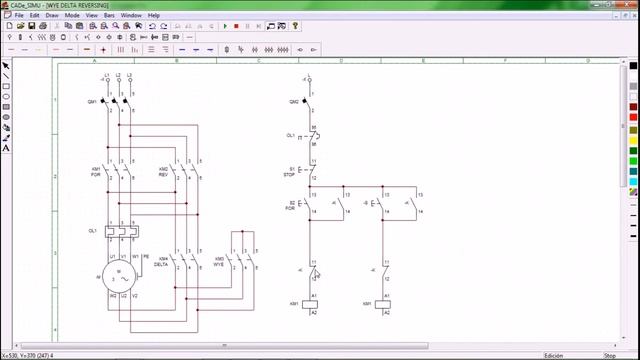Click the red cross wire-connection icon
The width and height of the screenshot is (640, 360).
point(103,50)
